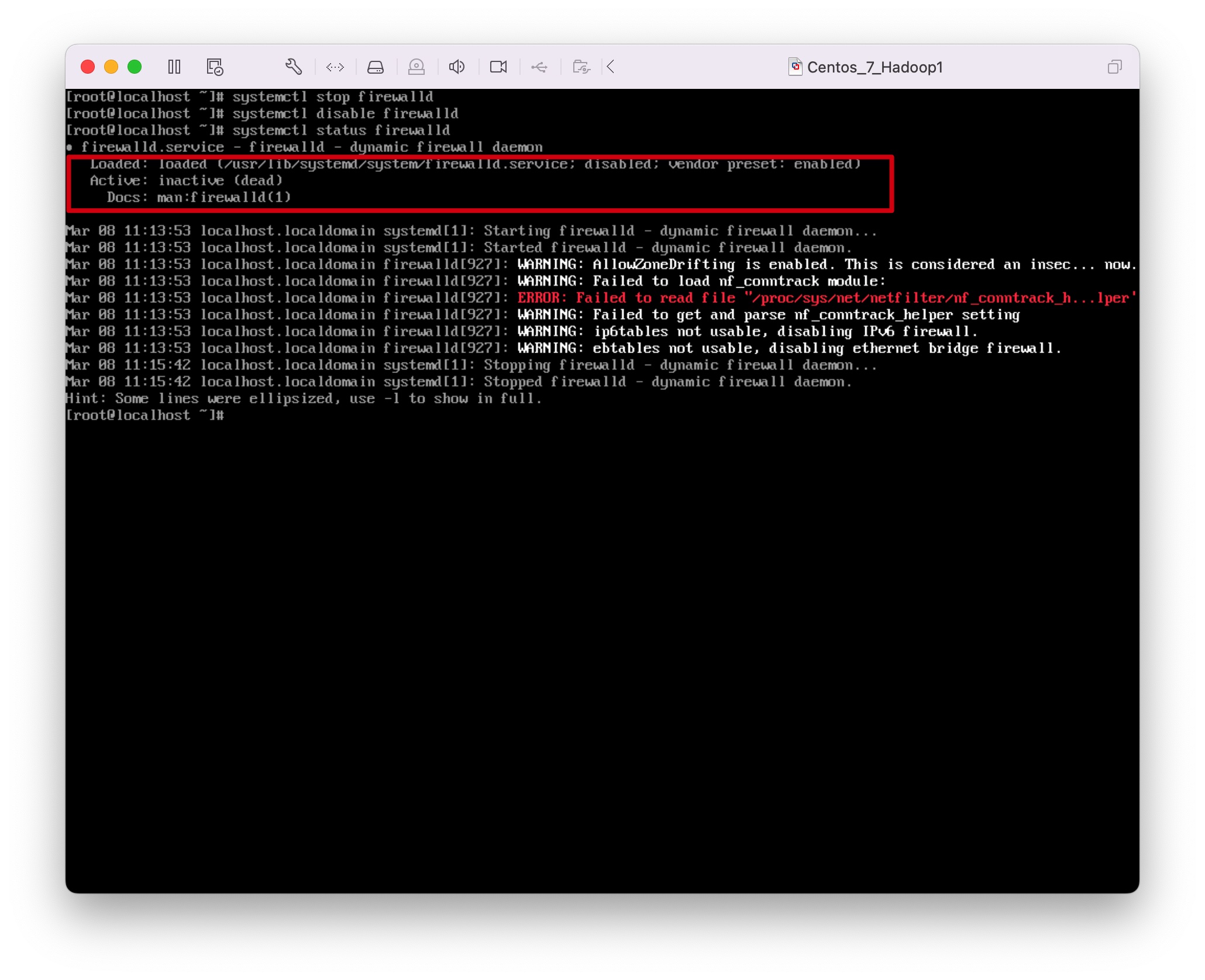Open the shared folders icon
The height and width of the screenshot is (980, 1205).
[581, 67]
